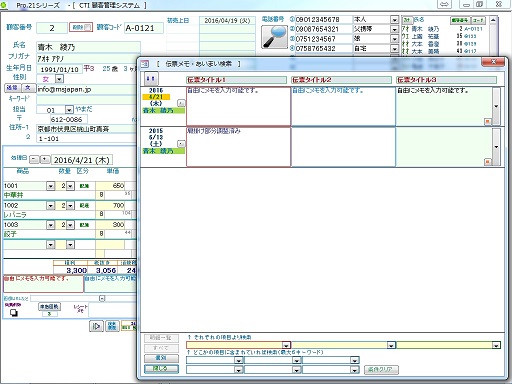
Task: Click the button above the value 3 at bottom
Action: (49, 306)
